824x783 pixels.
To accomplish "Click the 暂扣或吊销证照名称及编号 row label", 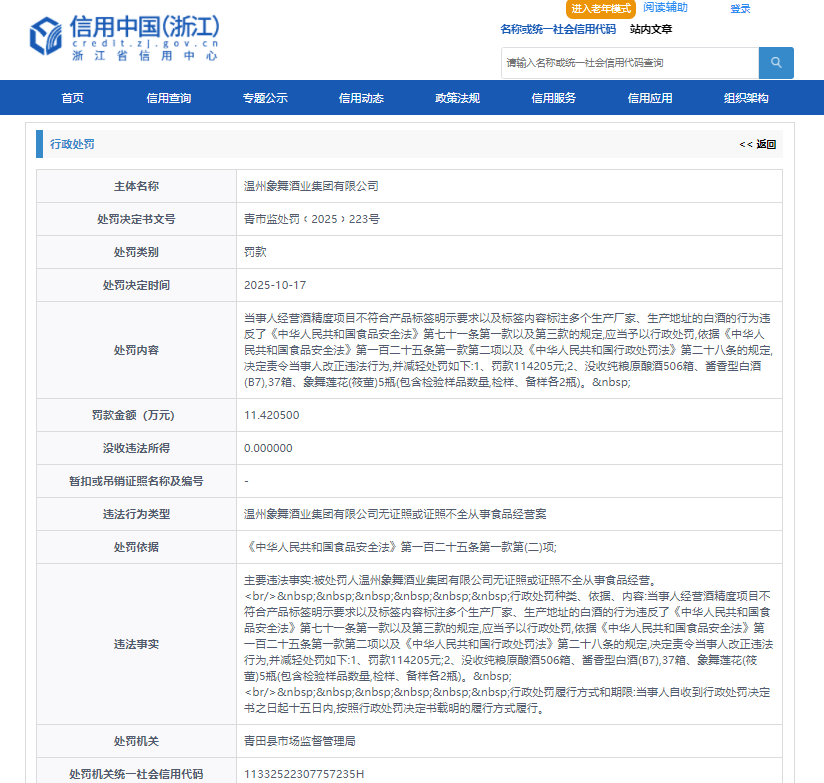I will pyautogui.click(x=136, y=481).
